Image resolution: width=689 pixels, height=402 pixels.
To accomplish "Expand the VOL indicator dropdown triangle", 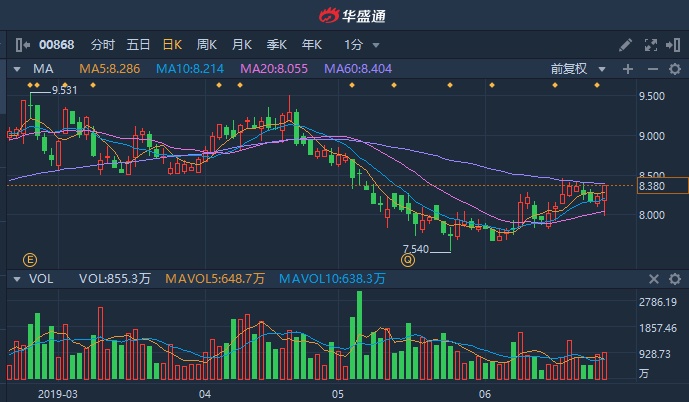I will coord(17,279).
